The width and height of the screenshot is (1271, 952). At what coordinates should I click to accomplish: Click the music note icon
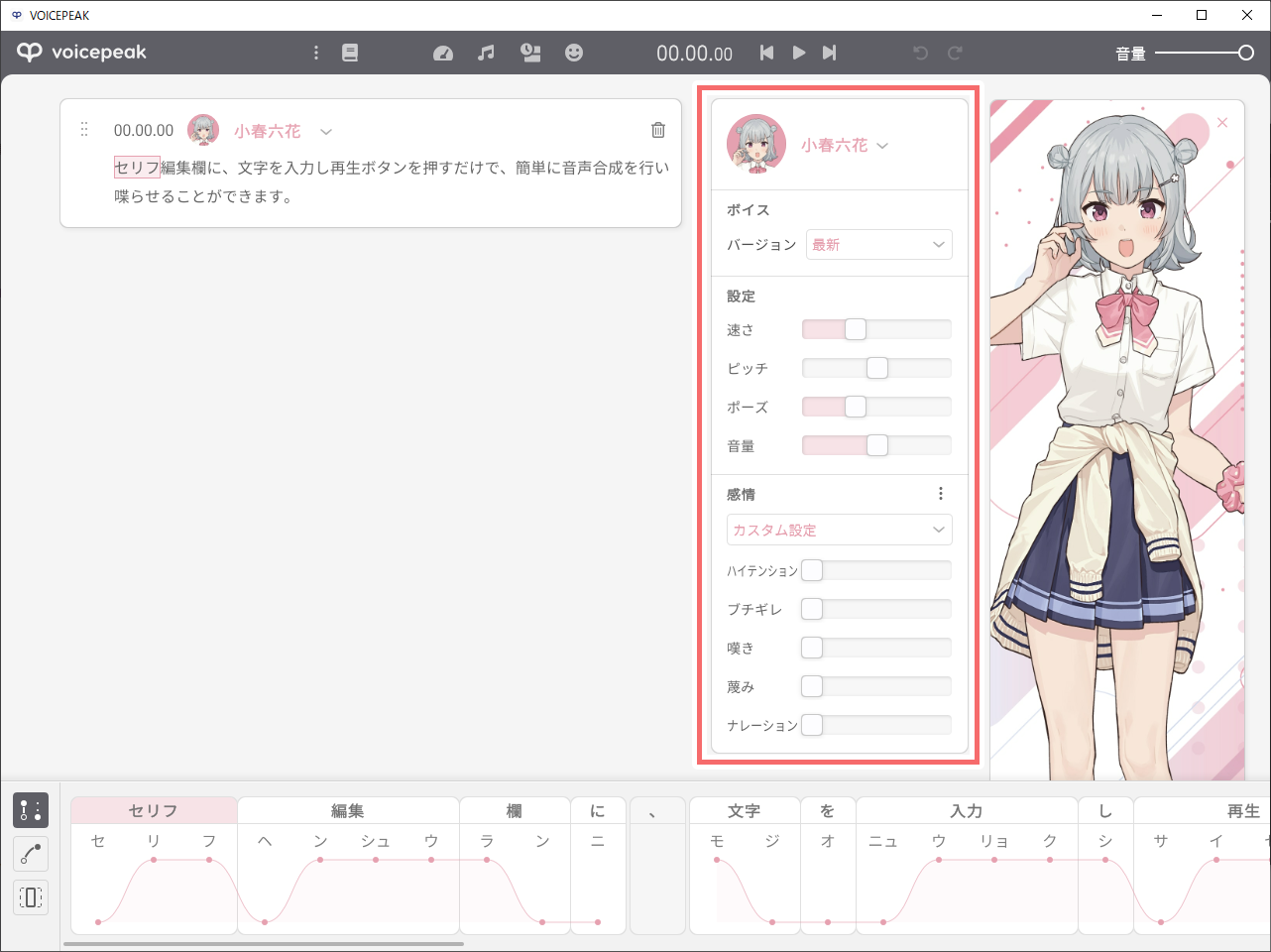coord(486,53)
